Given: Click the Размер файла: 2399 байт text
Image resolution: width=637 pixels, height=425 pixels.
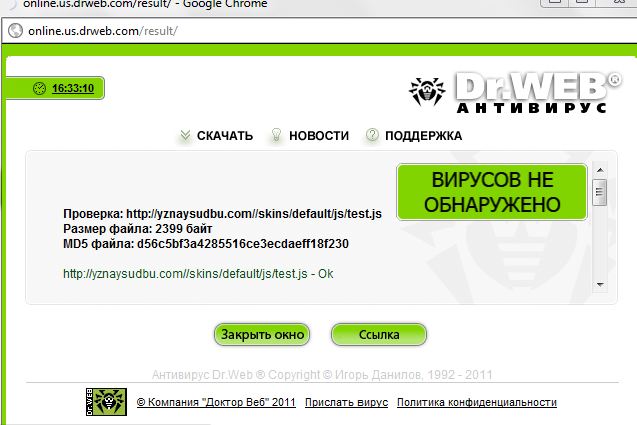Looking at the screenshot, I should coord(137,229).
